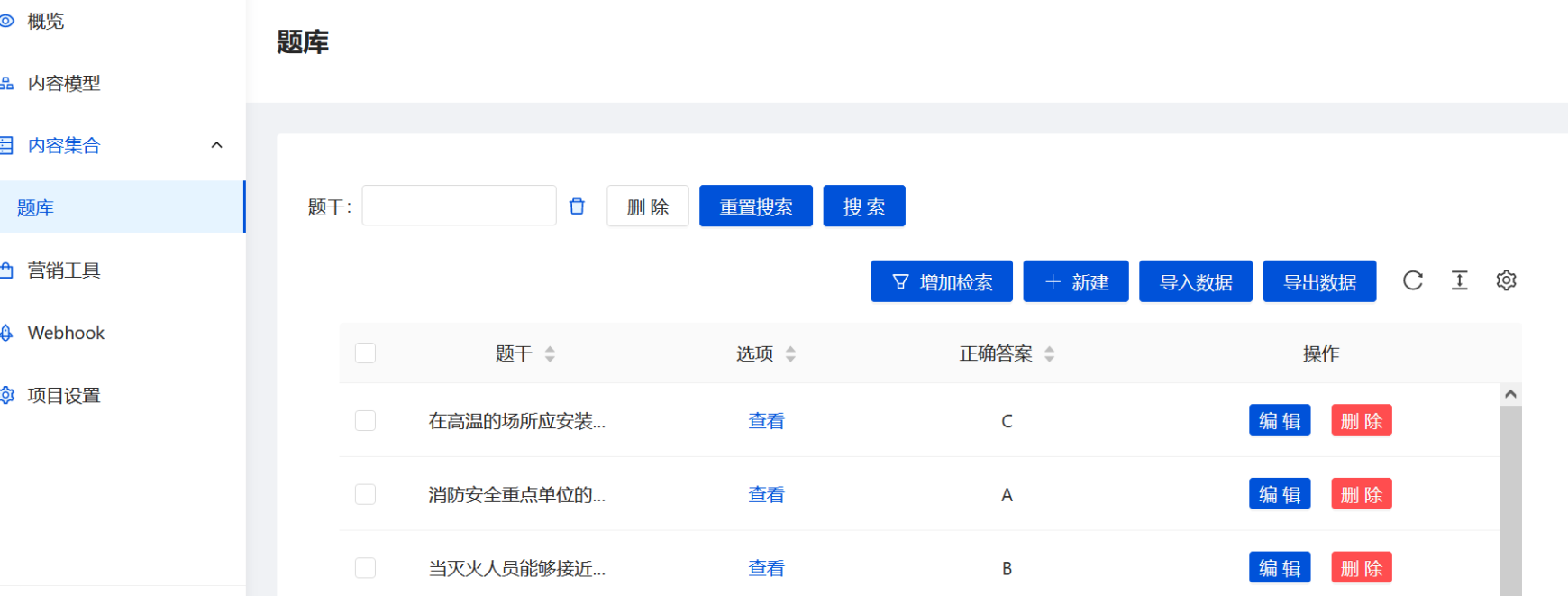Click the table scrollbar up arrow
This screenshot has height=596, width=1568.
tap(1510, 394)
